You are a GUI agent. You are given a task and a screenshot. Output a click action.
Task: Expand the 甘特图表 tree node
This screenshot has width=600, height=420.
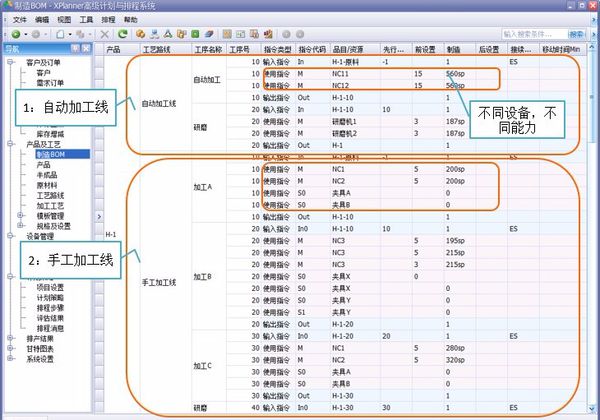click(x=11, y=348)
